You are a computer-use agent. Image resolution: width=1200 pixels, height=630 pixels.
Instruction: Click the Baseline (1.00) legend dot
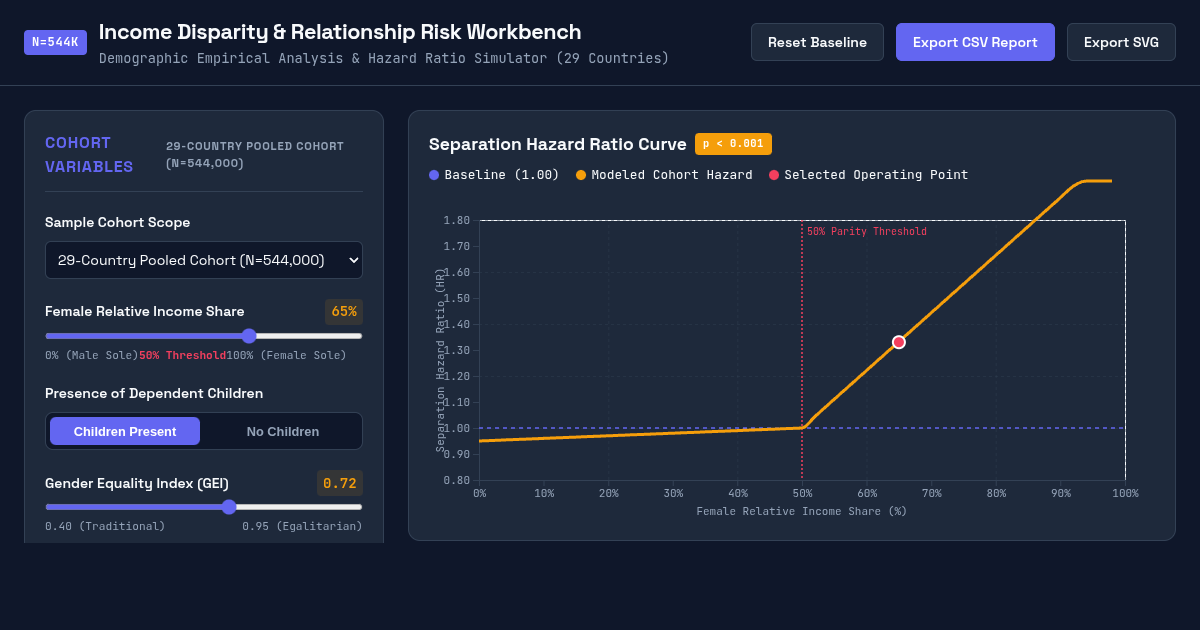434,175
